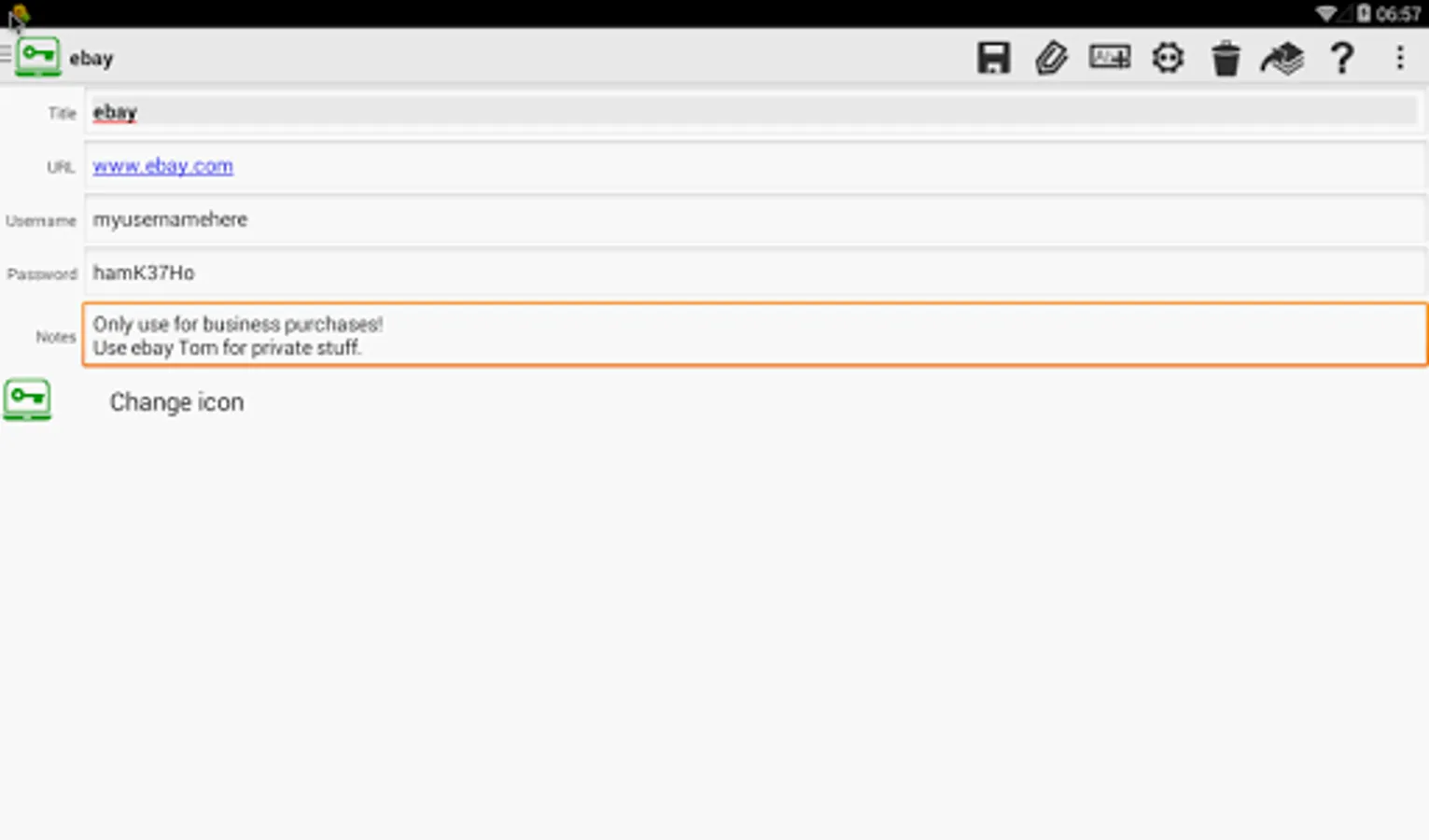Tap the Password label

click(x=42, y=274)
